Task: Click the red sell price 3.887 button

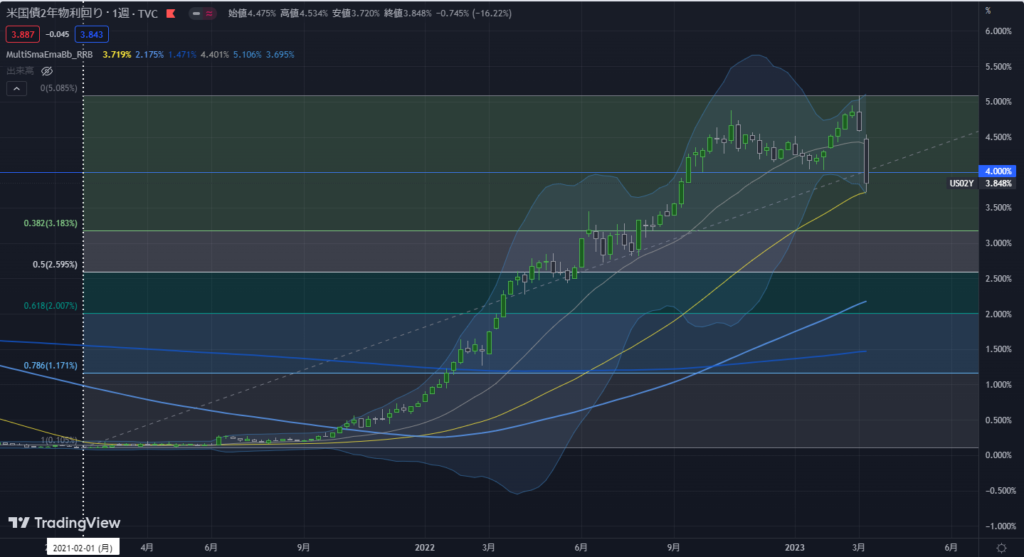Action: coord(21,34)
